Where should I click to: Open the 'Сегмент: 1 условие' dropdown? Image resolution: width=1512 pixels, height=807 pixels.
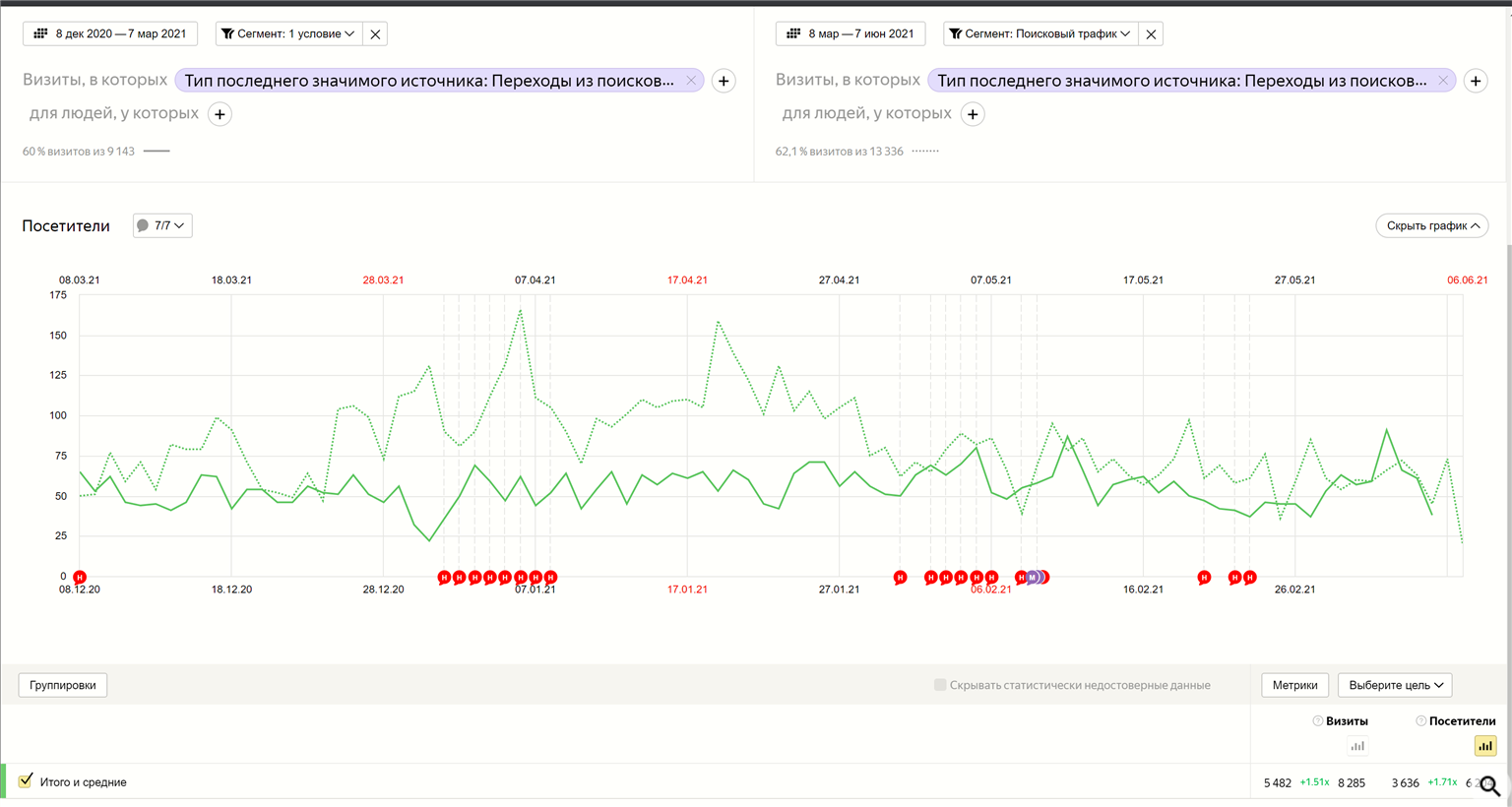pyautogui.click(x=287, y=33)
